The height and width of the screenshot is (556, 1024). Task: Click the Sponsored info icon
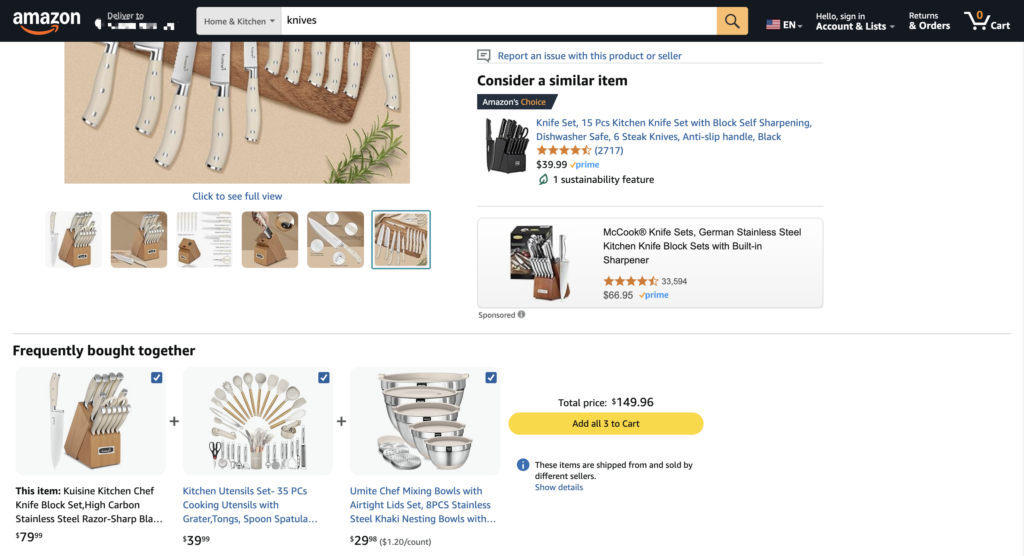click(521, 315)
